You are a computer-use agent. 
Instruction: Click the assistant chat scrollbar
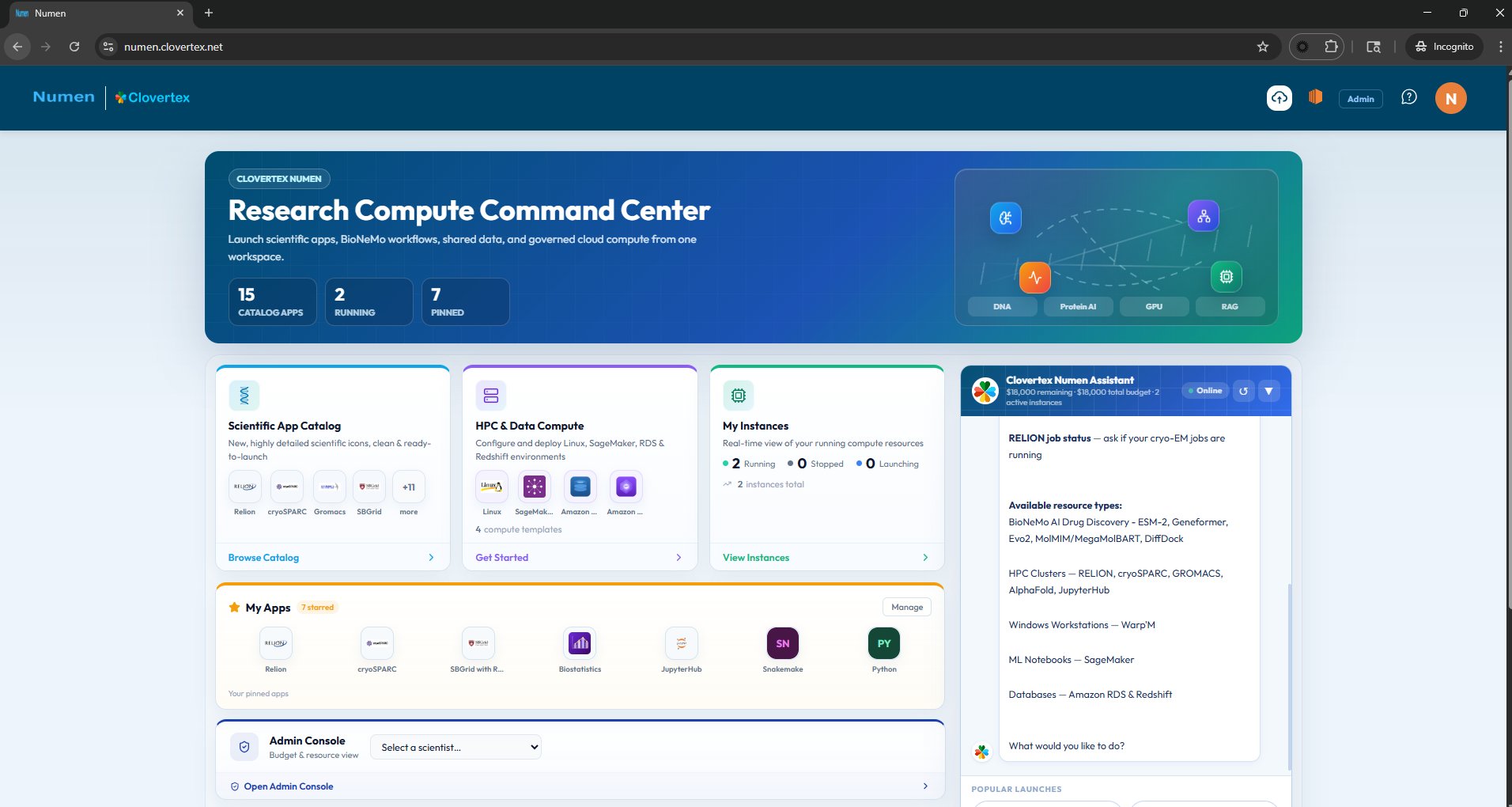point(1290,676)
